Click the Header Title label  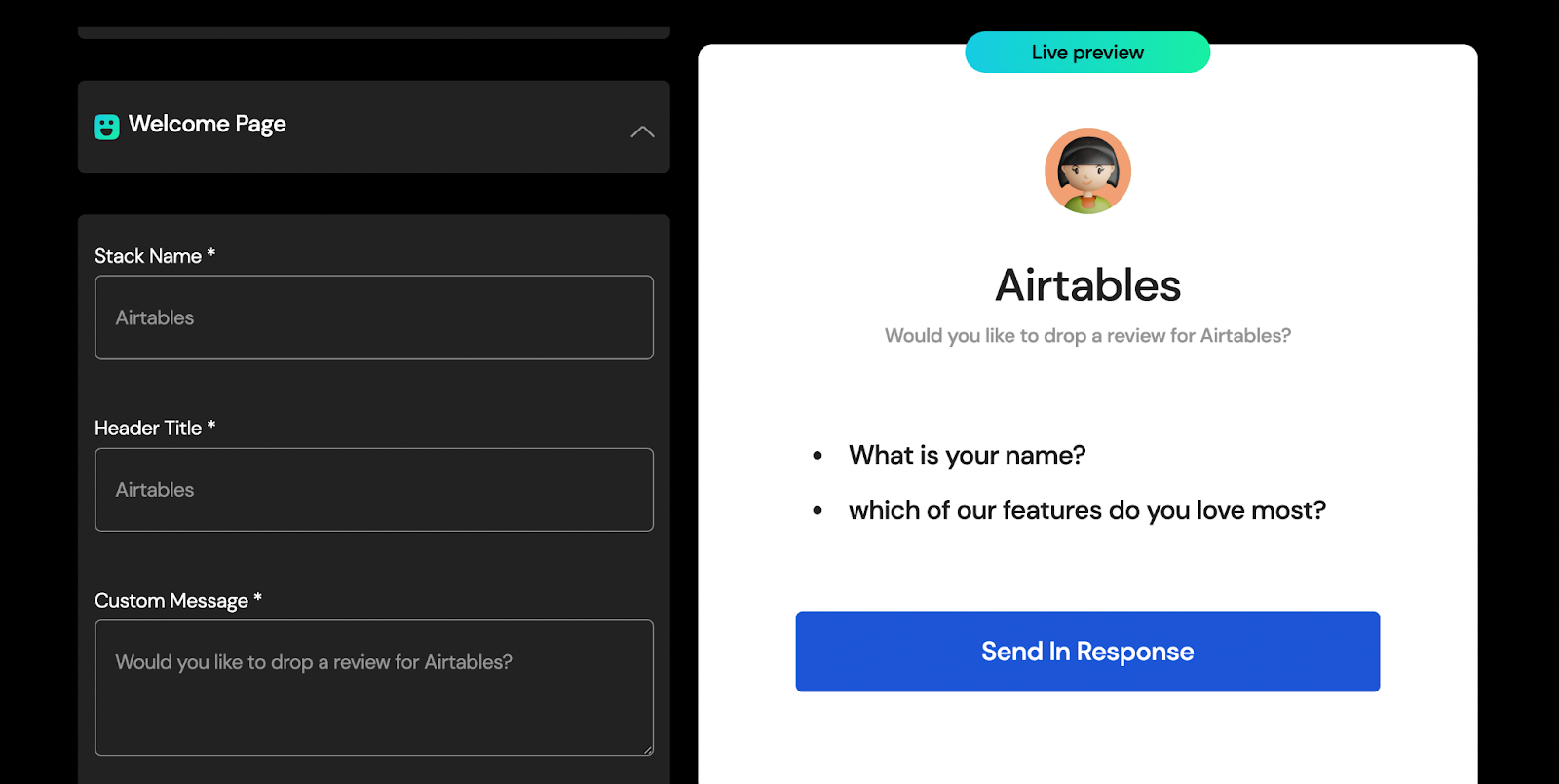coord(155,429)
